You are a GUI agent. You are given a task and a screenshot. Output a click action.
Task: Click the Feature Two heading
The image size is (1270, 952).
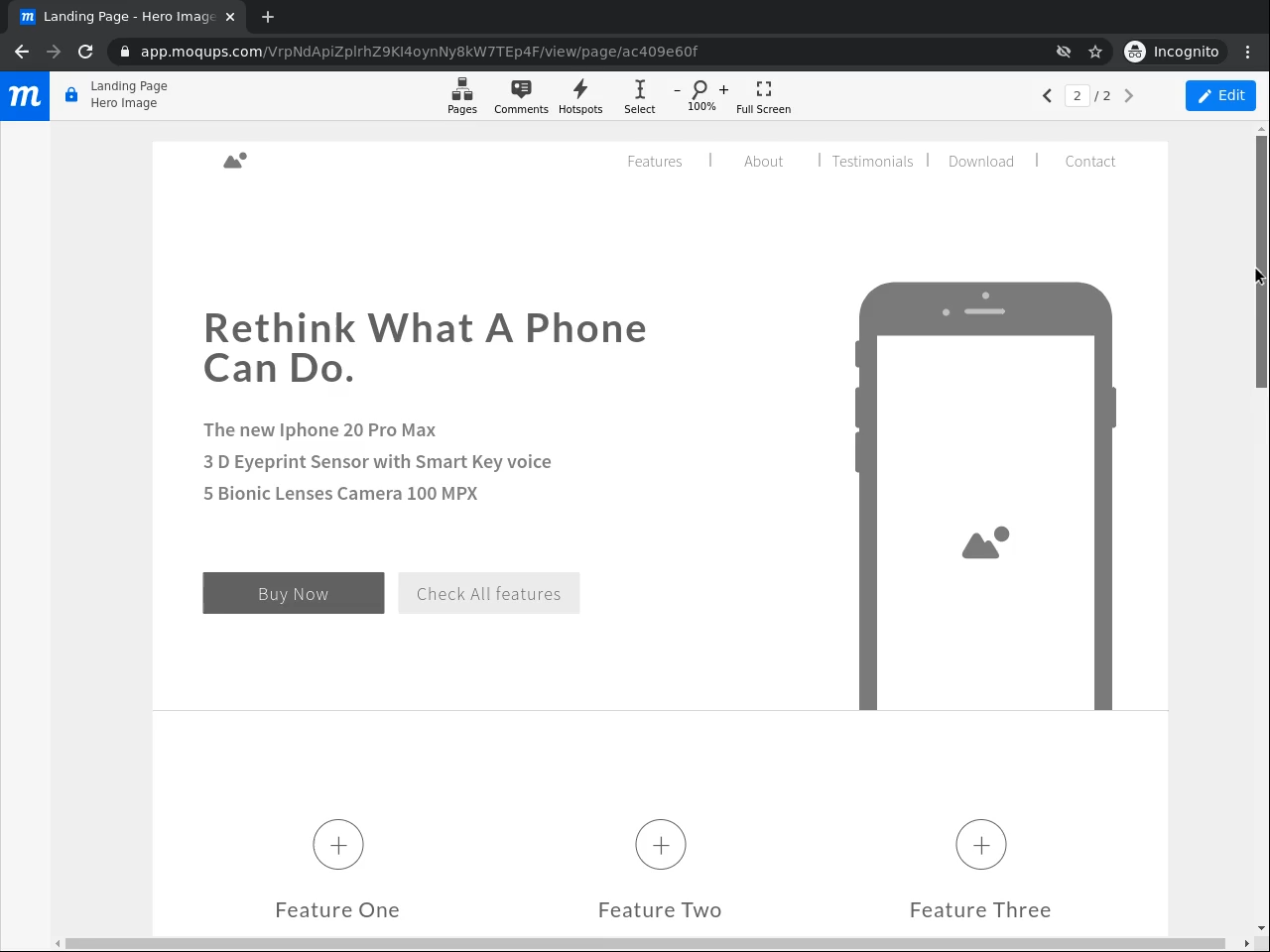click(660, 910)
